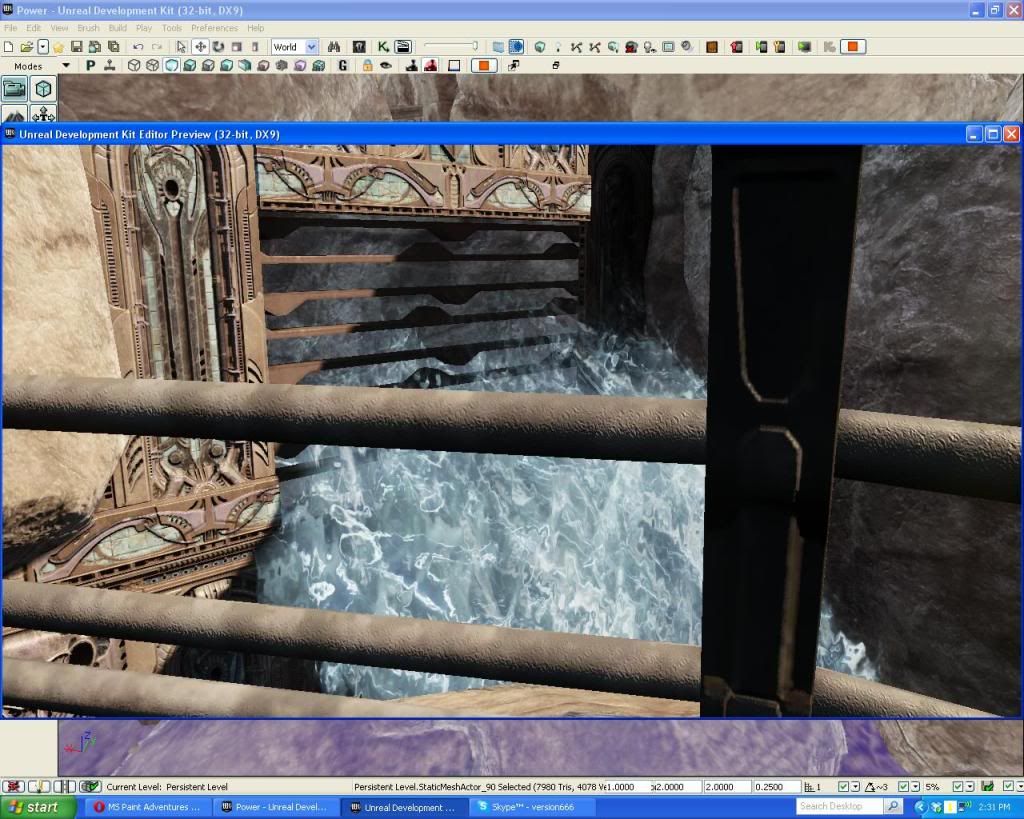Image resolution: width=1024 pixels, height=819 pixels.
Task: Open the scale snap dropdown arrow
Action: (x=970, y=787)
